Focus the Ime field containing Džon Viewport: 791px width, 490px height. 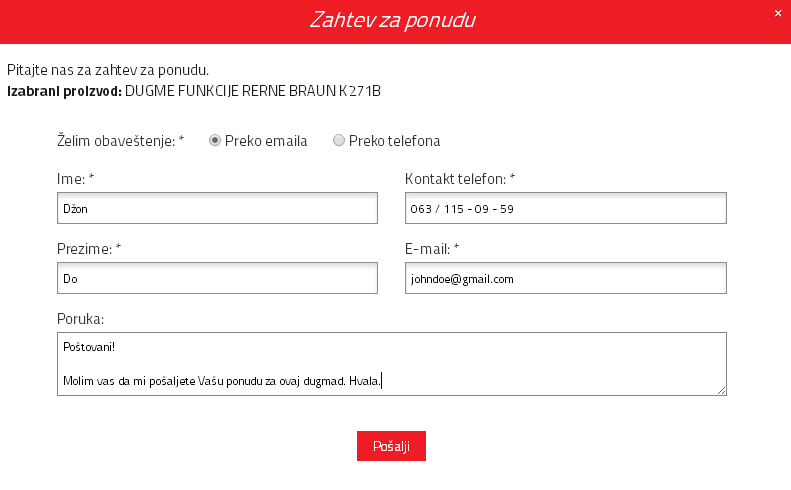[x=217, y=208]
